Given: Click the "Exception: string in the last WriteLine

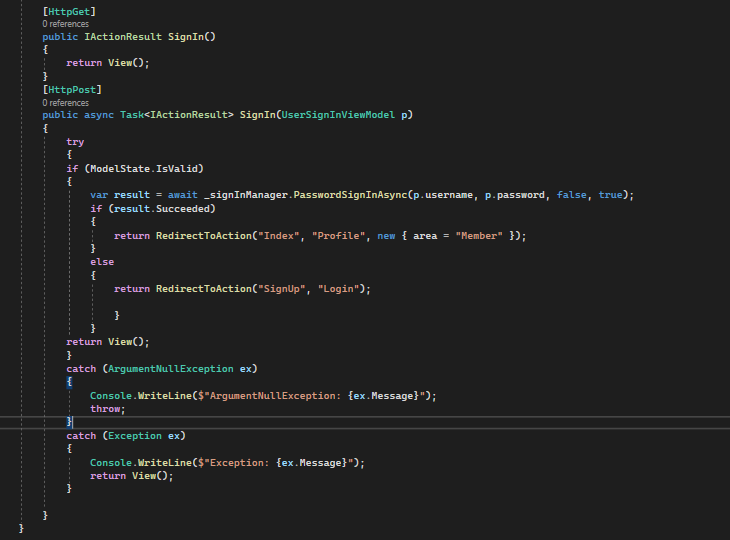Looking at the screenshot, I should [239, 463].
